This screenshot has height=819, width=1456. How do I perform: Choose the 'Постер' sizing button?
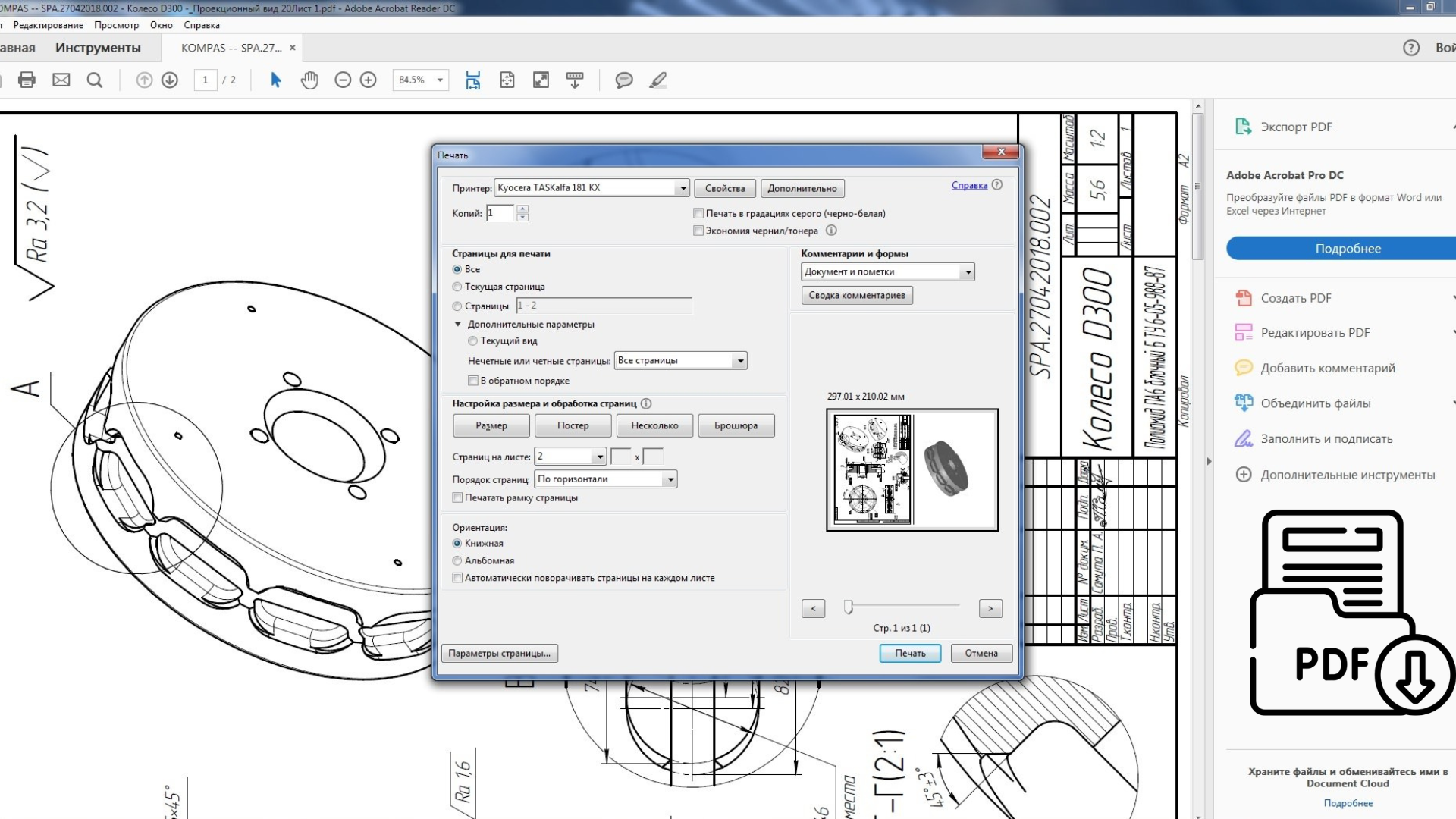(573, 425)
